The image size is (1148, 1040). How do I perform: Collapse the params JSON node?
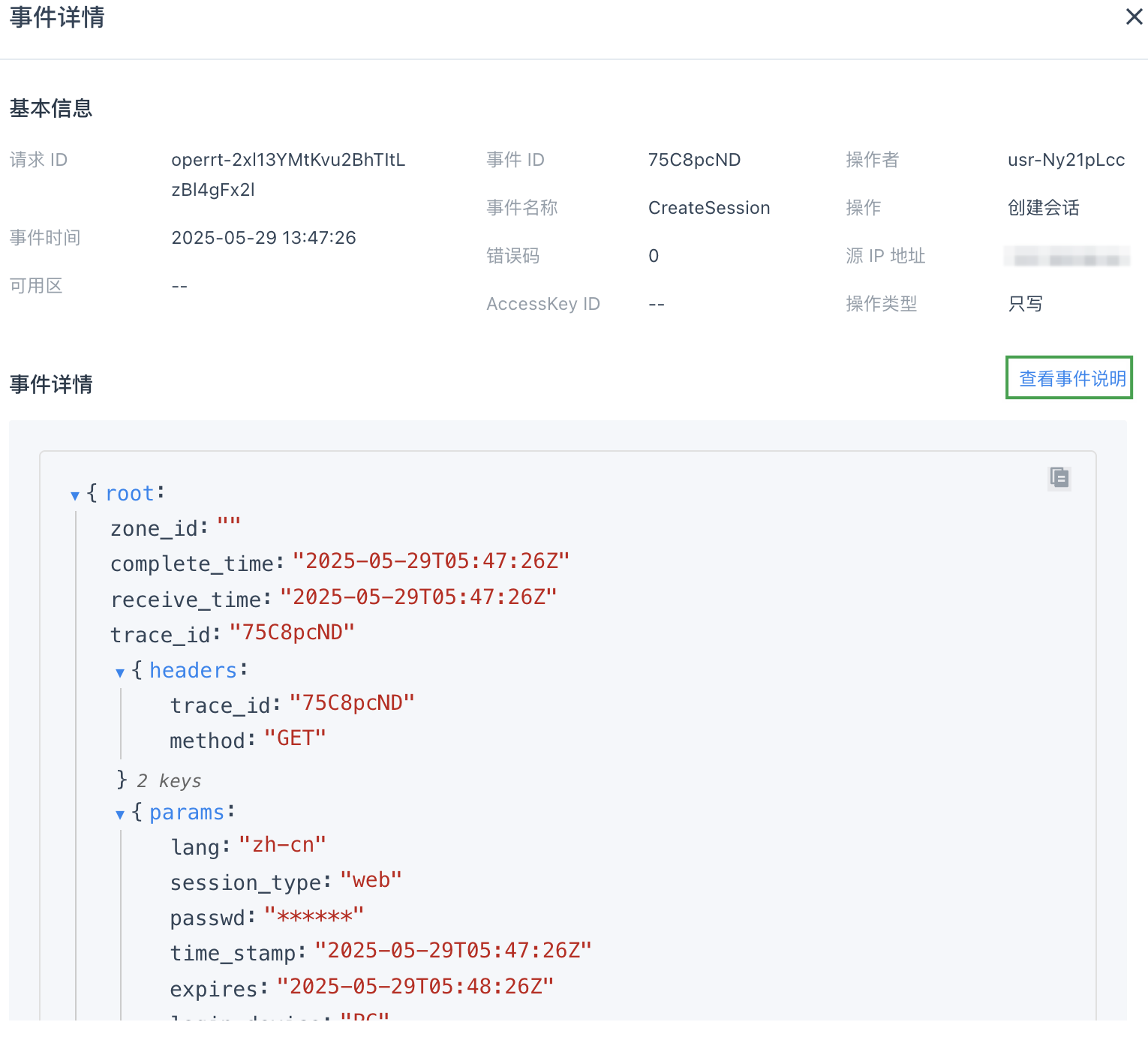coord(120,814)
